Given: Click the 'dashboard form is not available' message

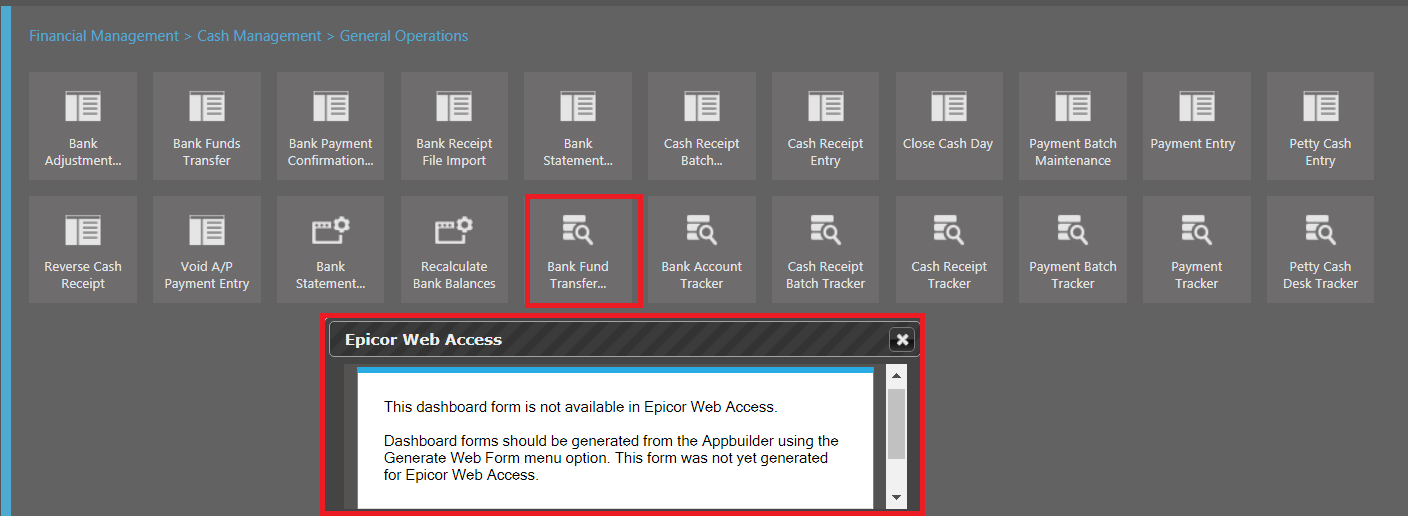Looking at the screenshot, I should click(x=580, y=407).
